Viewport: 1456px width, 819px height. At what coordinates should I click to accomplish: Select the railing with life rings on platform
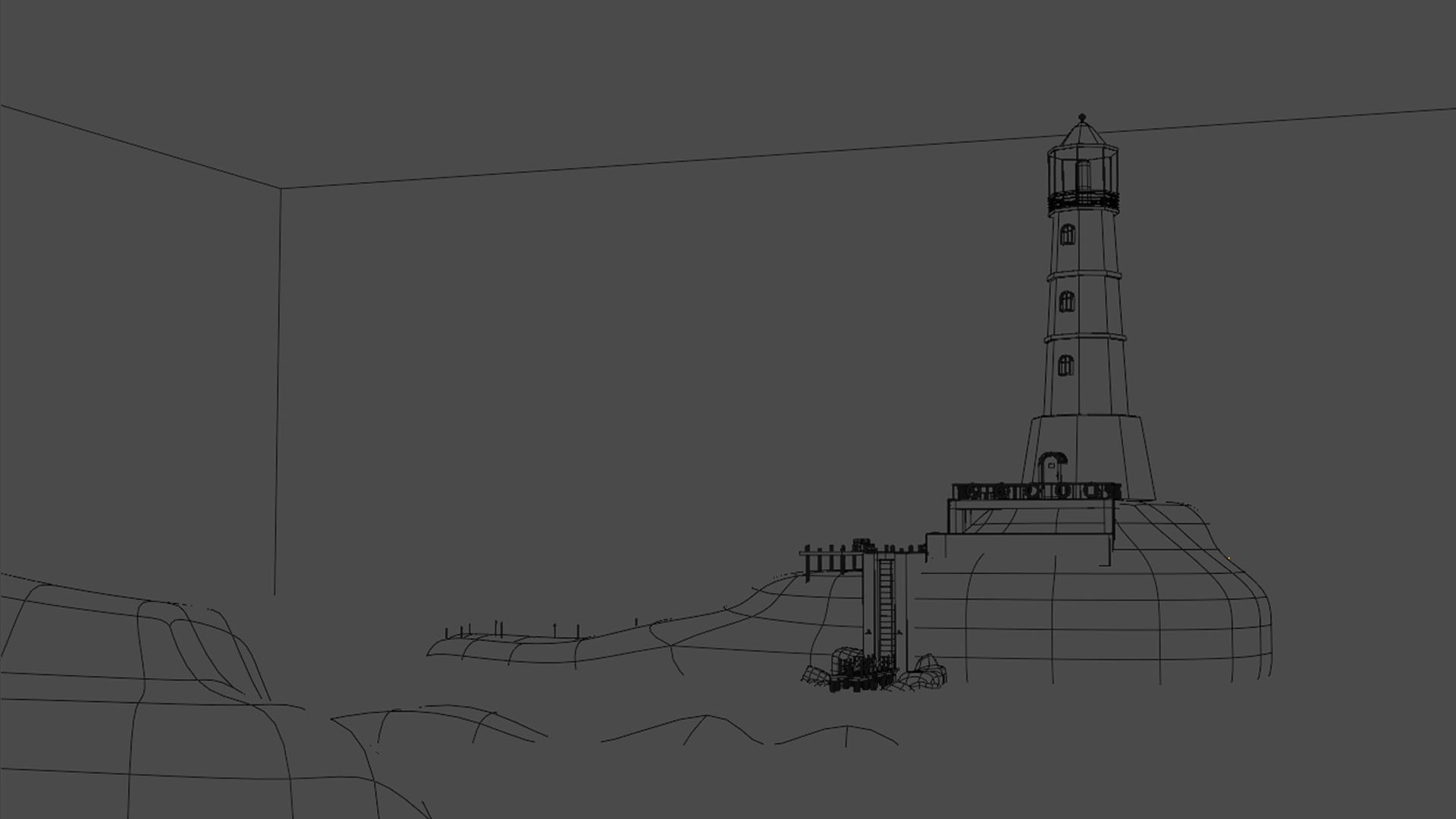(1035, 492)
